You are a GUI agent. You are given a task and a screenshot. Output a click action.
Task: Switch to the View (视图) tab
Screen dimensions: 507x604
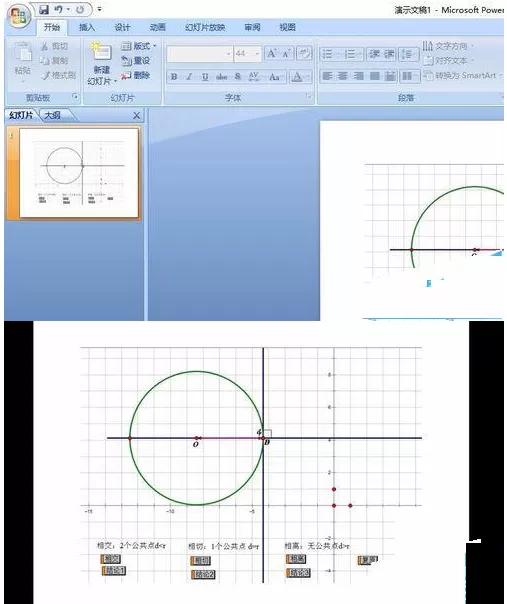coord(287,27)
